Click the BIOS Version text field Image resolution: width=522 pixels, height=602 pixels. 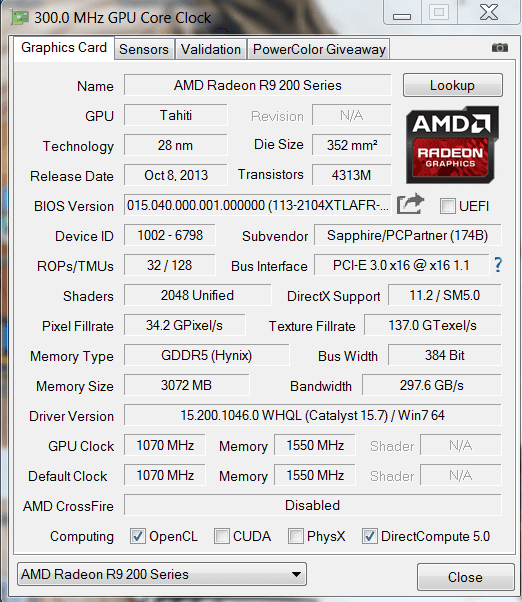pos(258,205)
